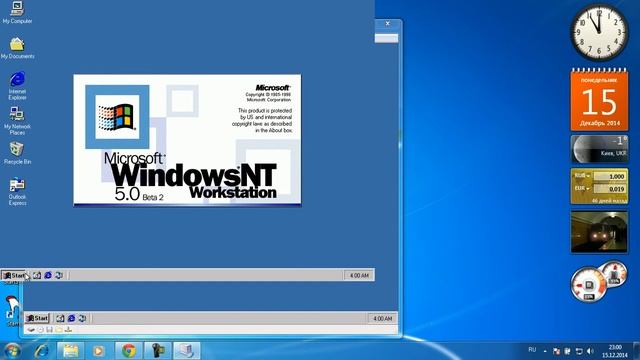The height and width of the screenshot is (360, 640).
Task: Launch Google Chrome from the taskbar
Action: click(x=129, y=351)
